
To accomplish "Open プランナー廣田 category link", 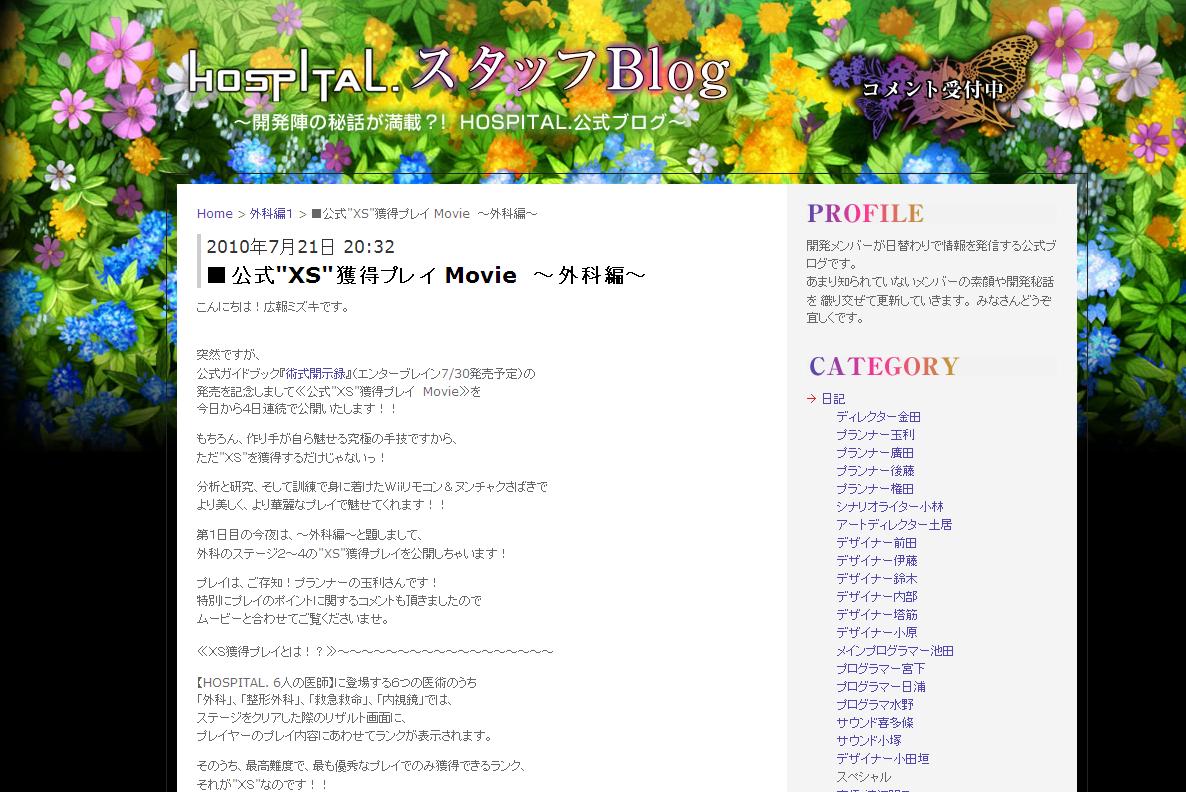I will tap(874, 453).
